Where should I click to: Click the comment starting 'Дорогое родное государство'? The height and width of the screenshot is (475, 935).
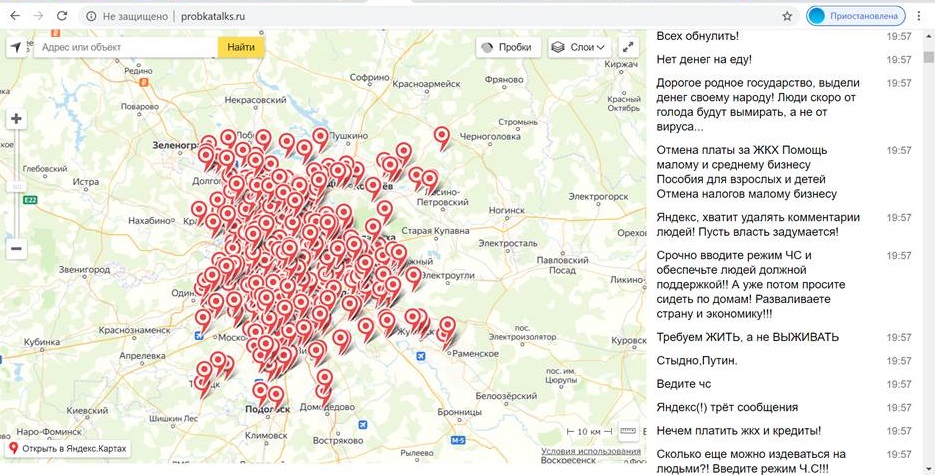(758, 105)
